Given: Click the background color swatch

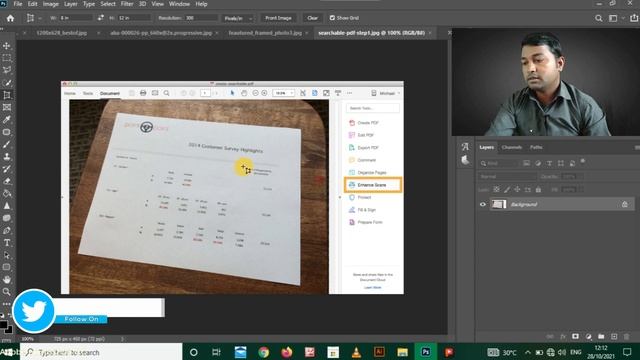Looking at the screenshot, I should (x=9, y=330).
